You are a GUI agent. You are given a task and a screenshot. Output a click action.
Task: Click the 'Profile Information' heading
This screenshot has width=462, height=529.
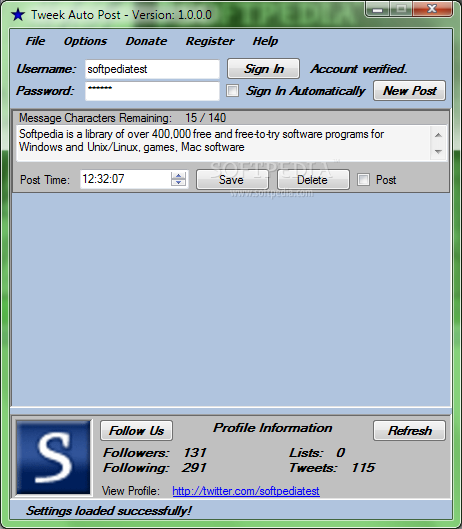click(x=273, y=428)
